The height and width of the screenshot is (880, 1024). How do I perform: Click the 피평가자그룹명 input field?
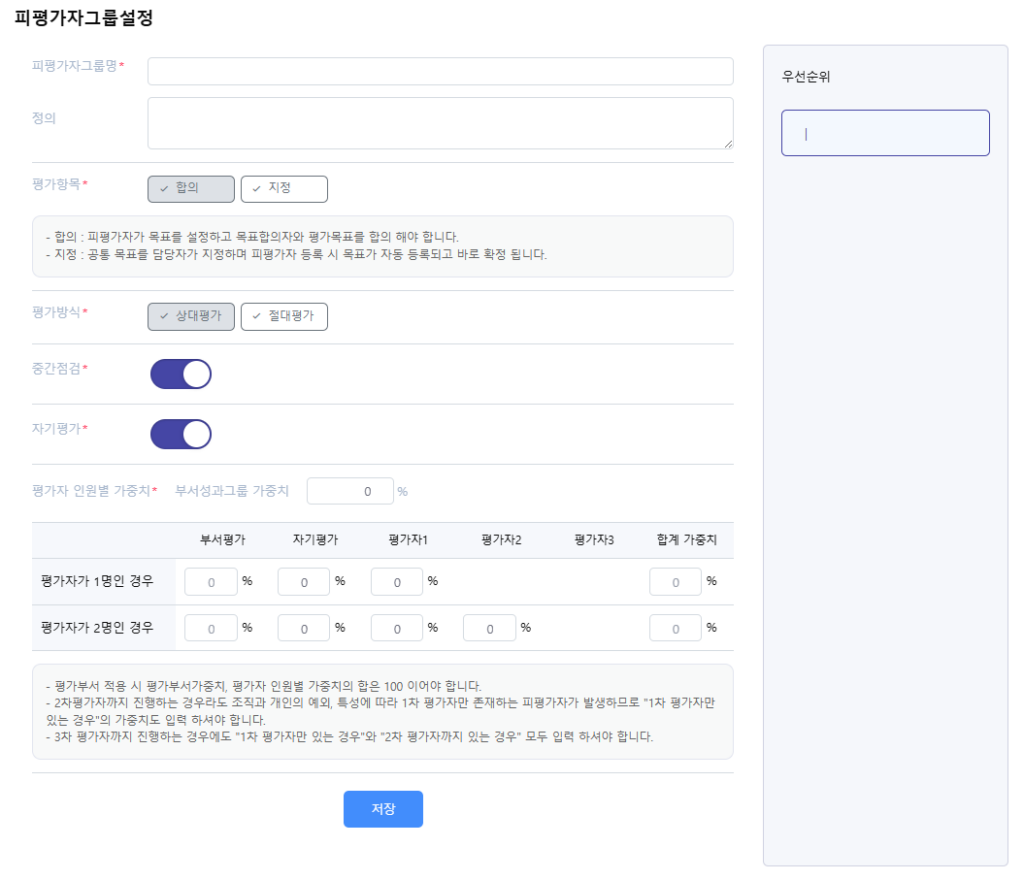[x=440, y=71]
